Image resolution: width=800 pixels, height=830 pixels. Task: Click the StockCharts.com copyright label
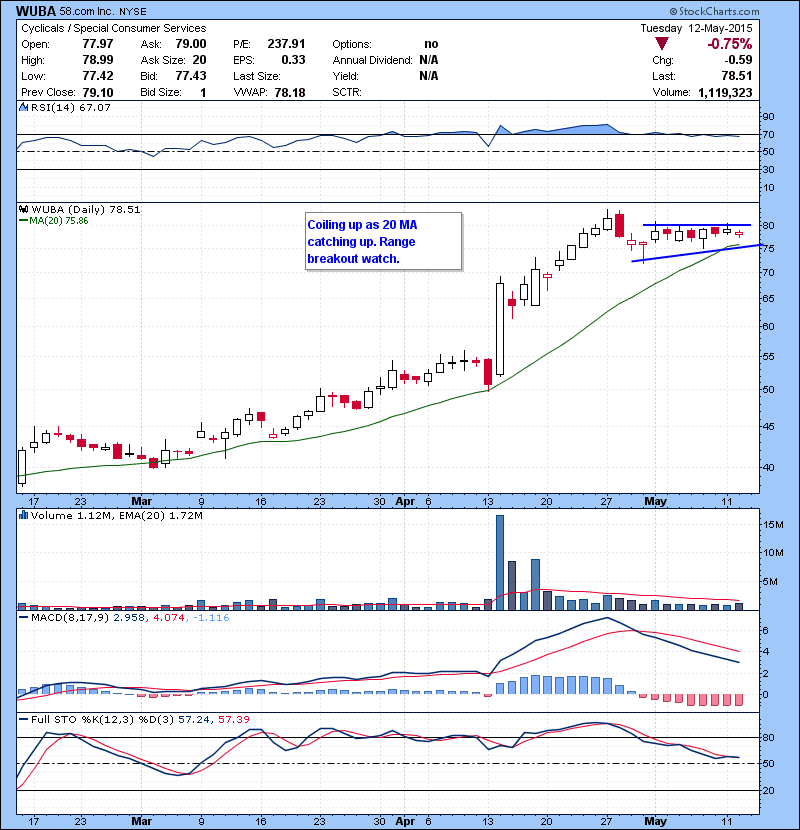[714, 11]
